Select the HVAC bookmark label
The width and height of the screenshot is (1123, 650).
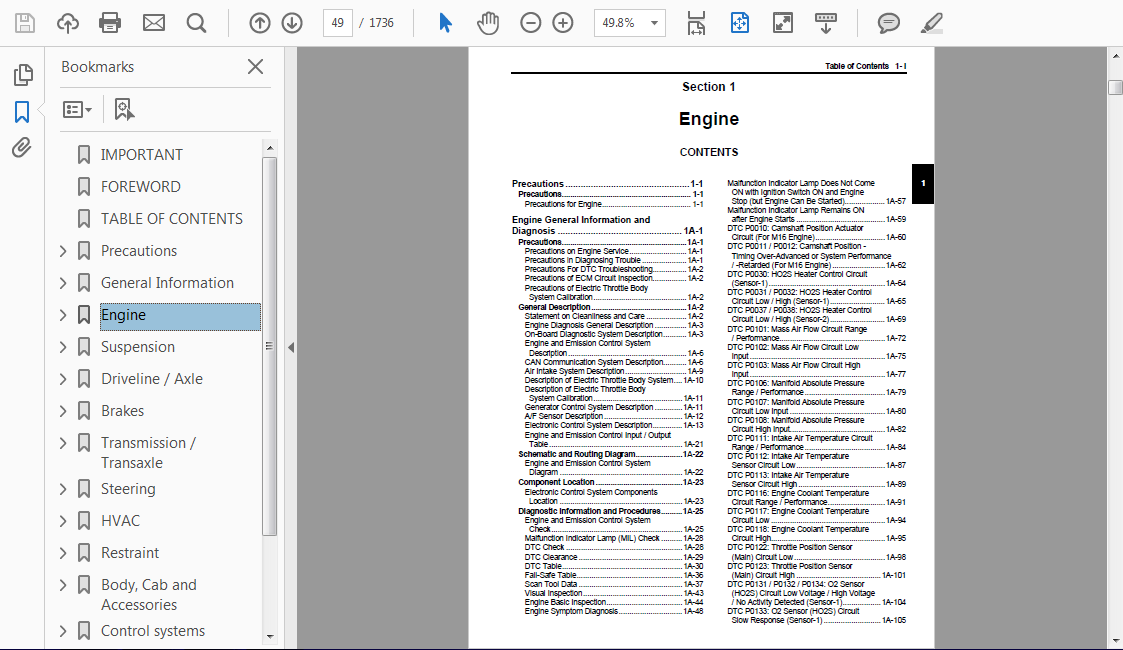click(x=120, y=521)
